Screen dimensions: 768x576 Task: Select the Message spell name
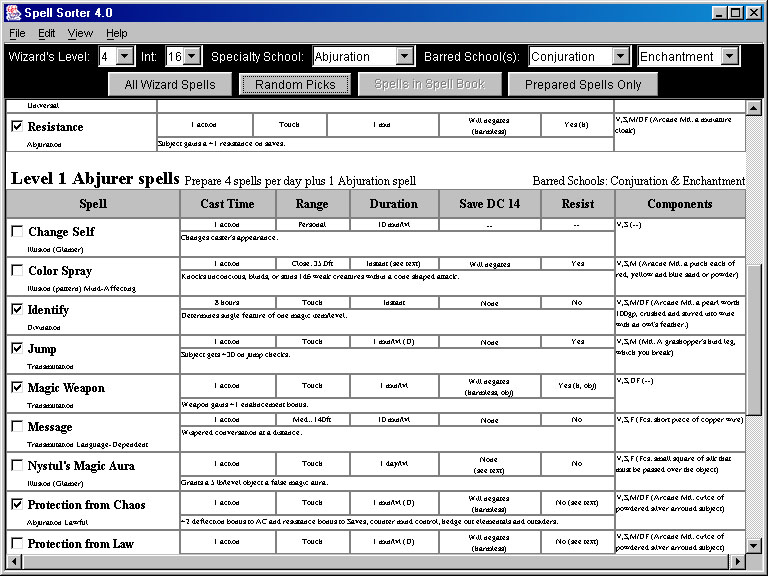tap(50, 427)
